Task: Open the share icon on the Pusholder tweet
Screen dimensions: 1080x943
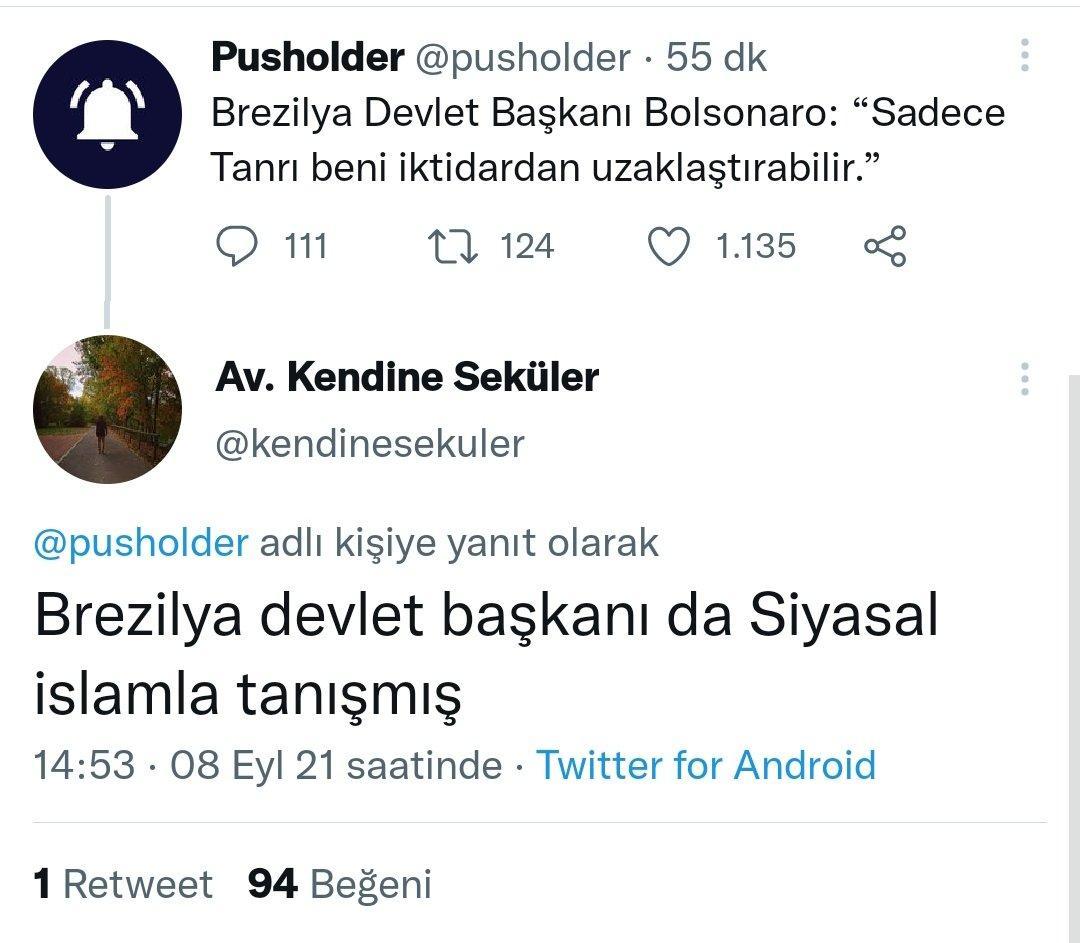Action: tap(885, 246)
